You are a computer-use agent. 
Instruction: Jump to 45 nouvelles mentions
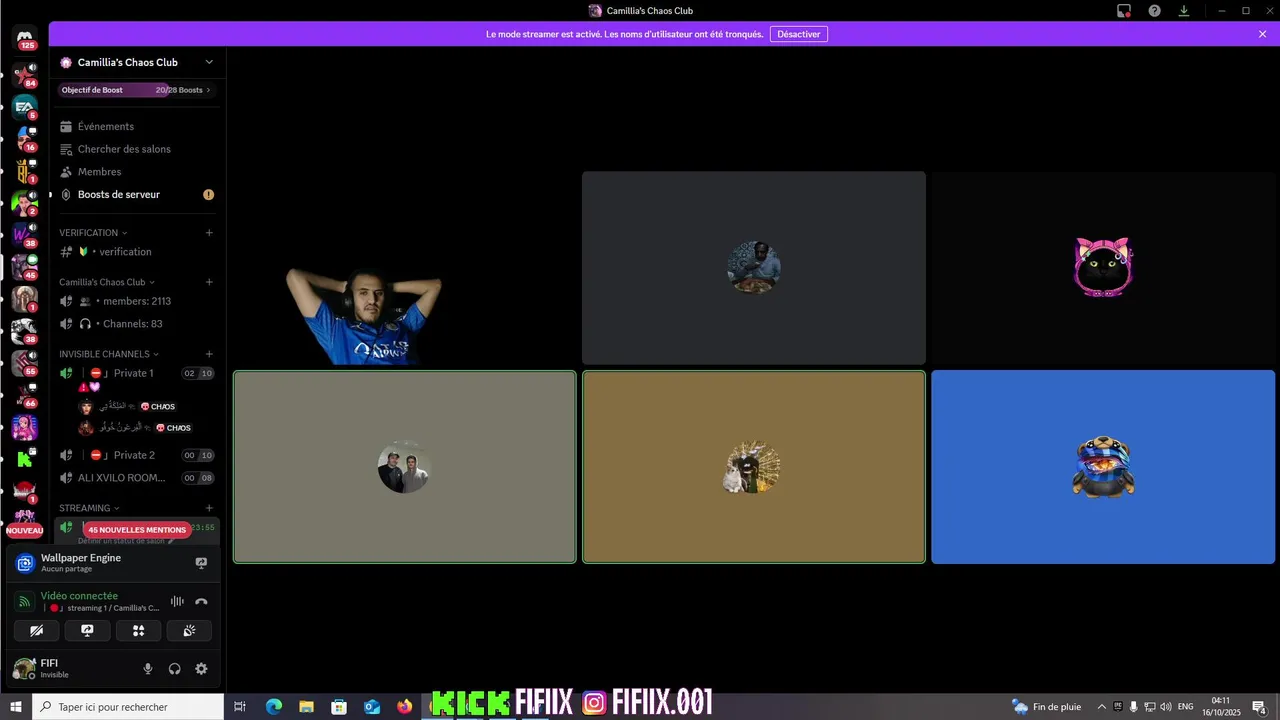click(137, 530)
